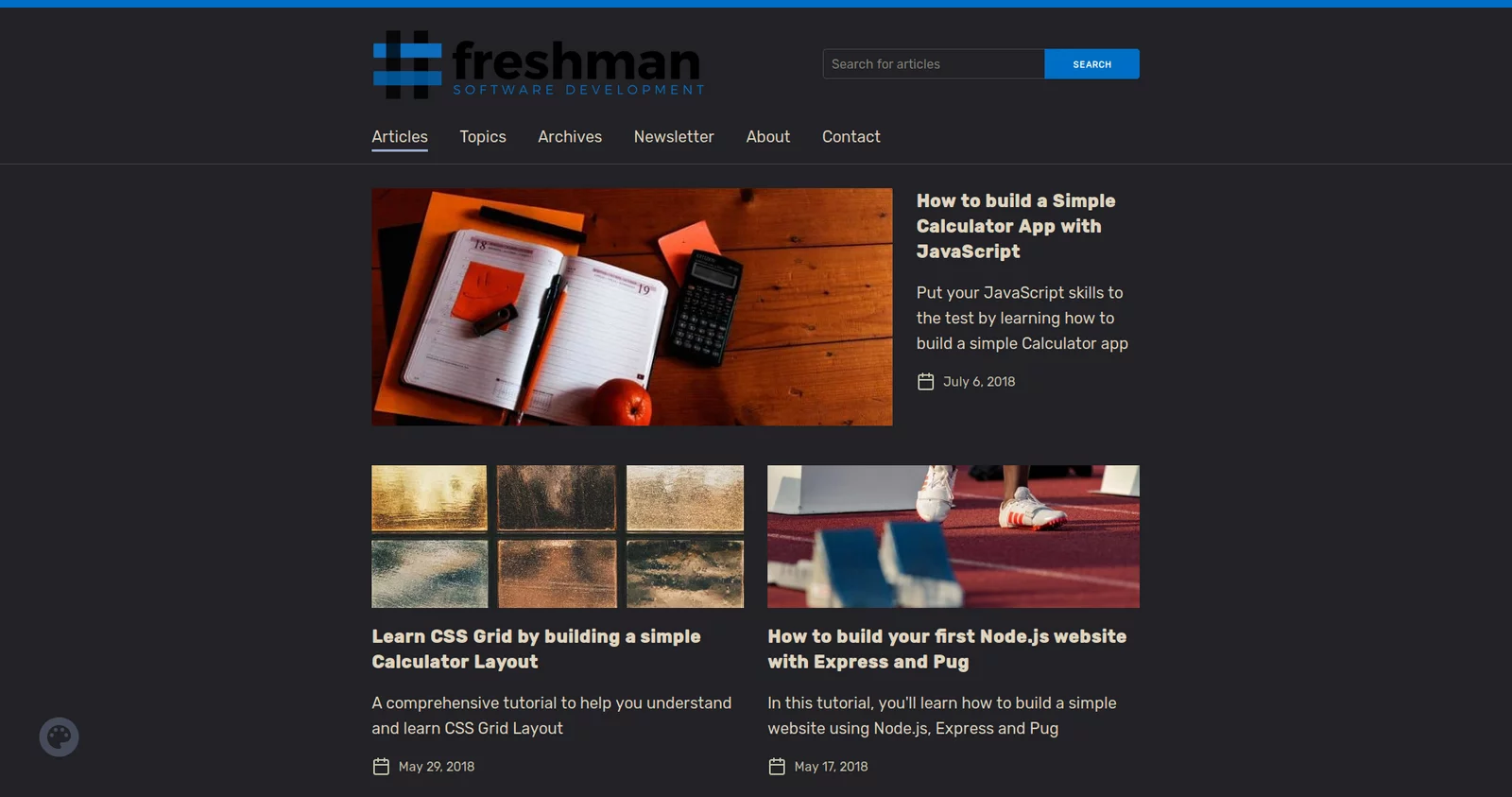This screenshot has height=797, width=1512.
Task: Click the six-pane window CSS Grid thumbnail
Action: [558, 536]
